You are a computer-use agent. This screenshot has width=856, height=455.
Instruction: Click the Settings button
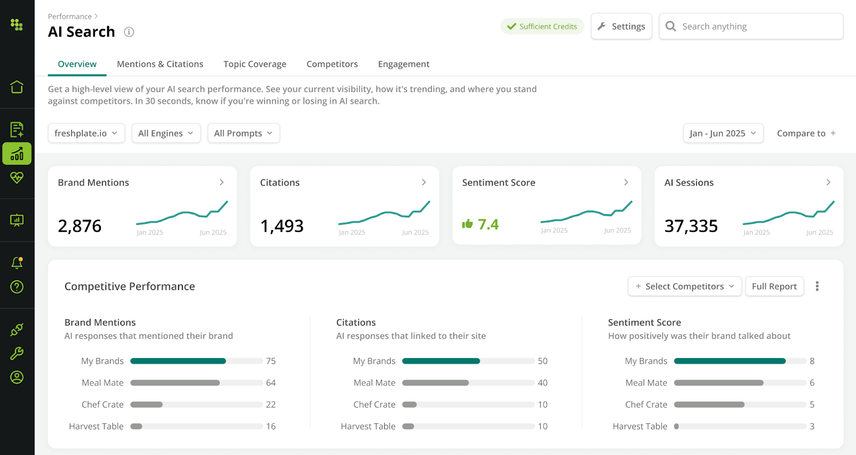pos(621,26)
